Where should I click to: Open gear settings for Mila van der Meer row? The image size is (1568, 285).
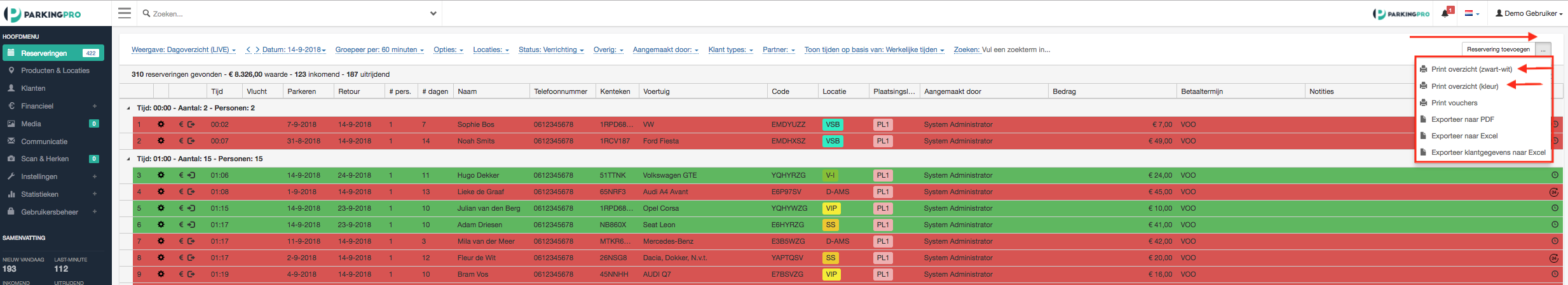[x=161, y=241]
